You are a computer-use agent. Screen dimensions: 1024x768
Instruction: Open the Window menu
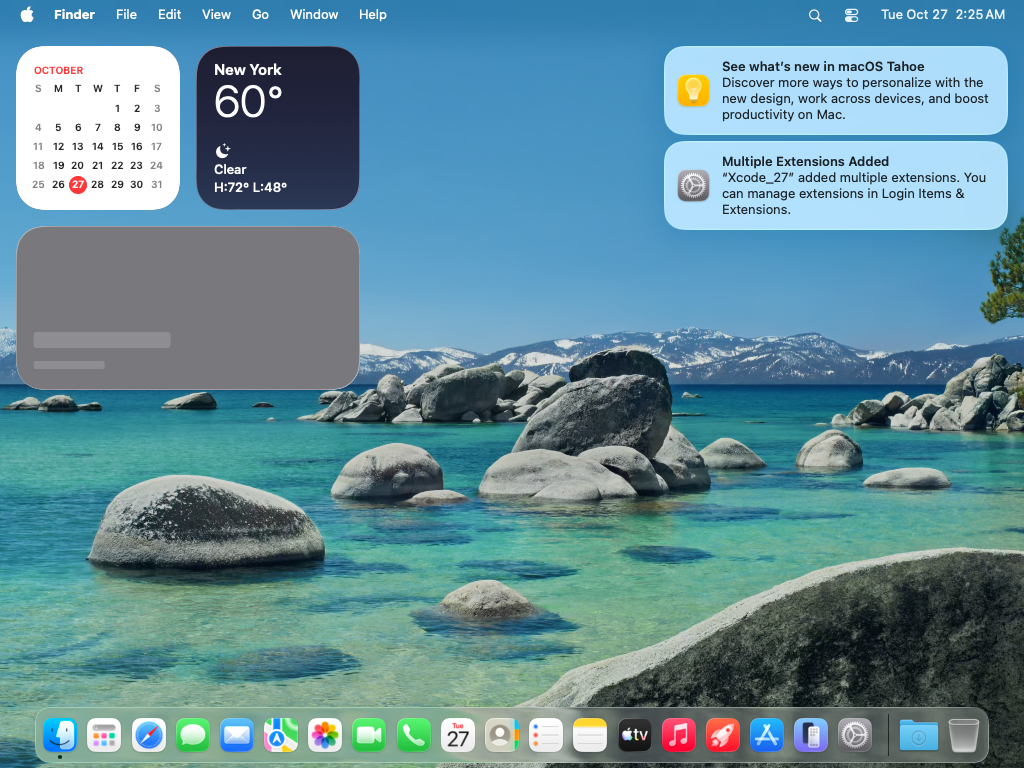314,14
